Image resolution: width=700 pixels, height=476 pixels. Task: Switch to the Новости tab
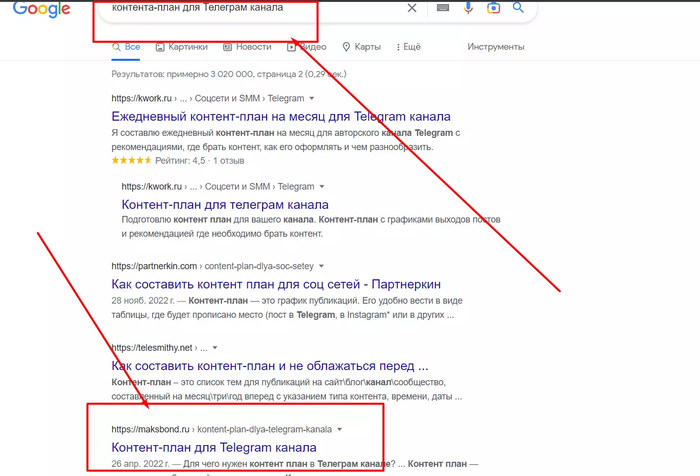click(247, 47)
